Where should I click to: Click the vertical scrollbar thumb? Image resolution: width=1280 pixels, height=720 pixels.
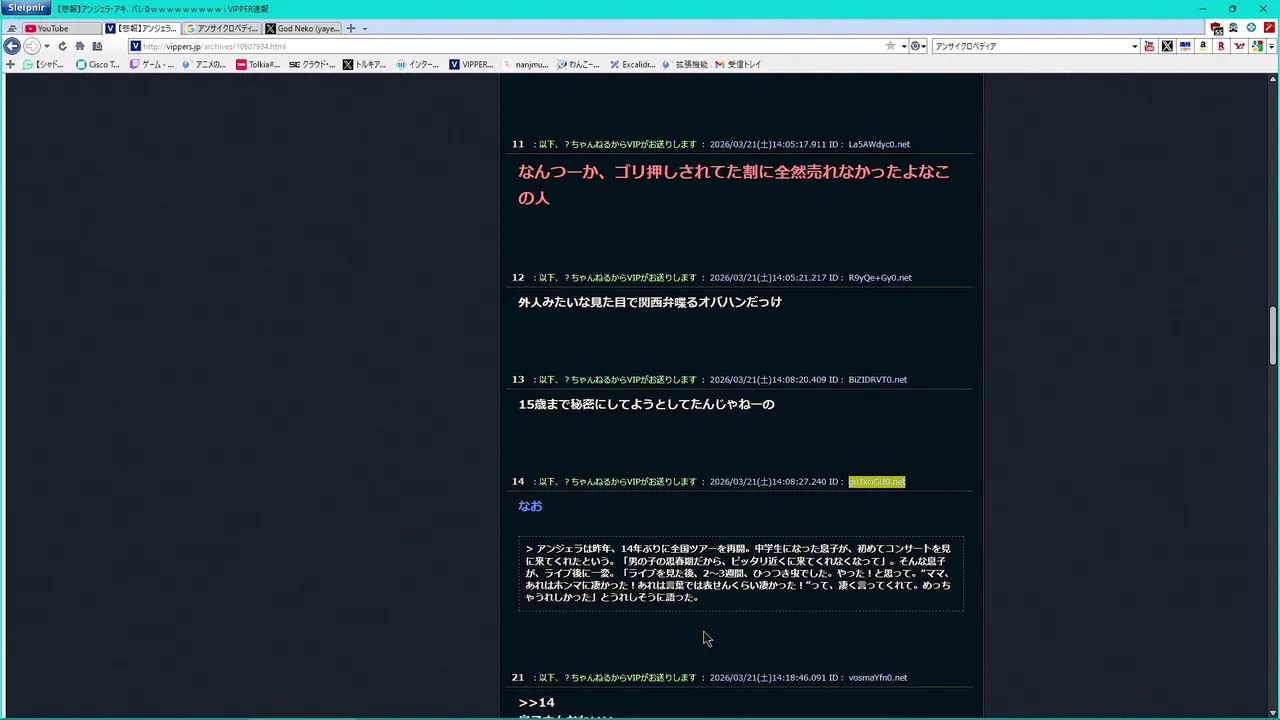tap(1273, 336)
